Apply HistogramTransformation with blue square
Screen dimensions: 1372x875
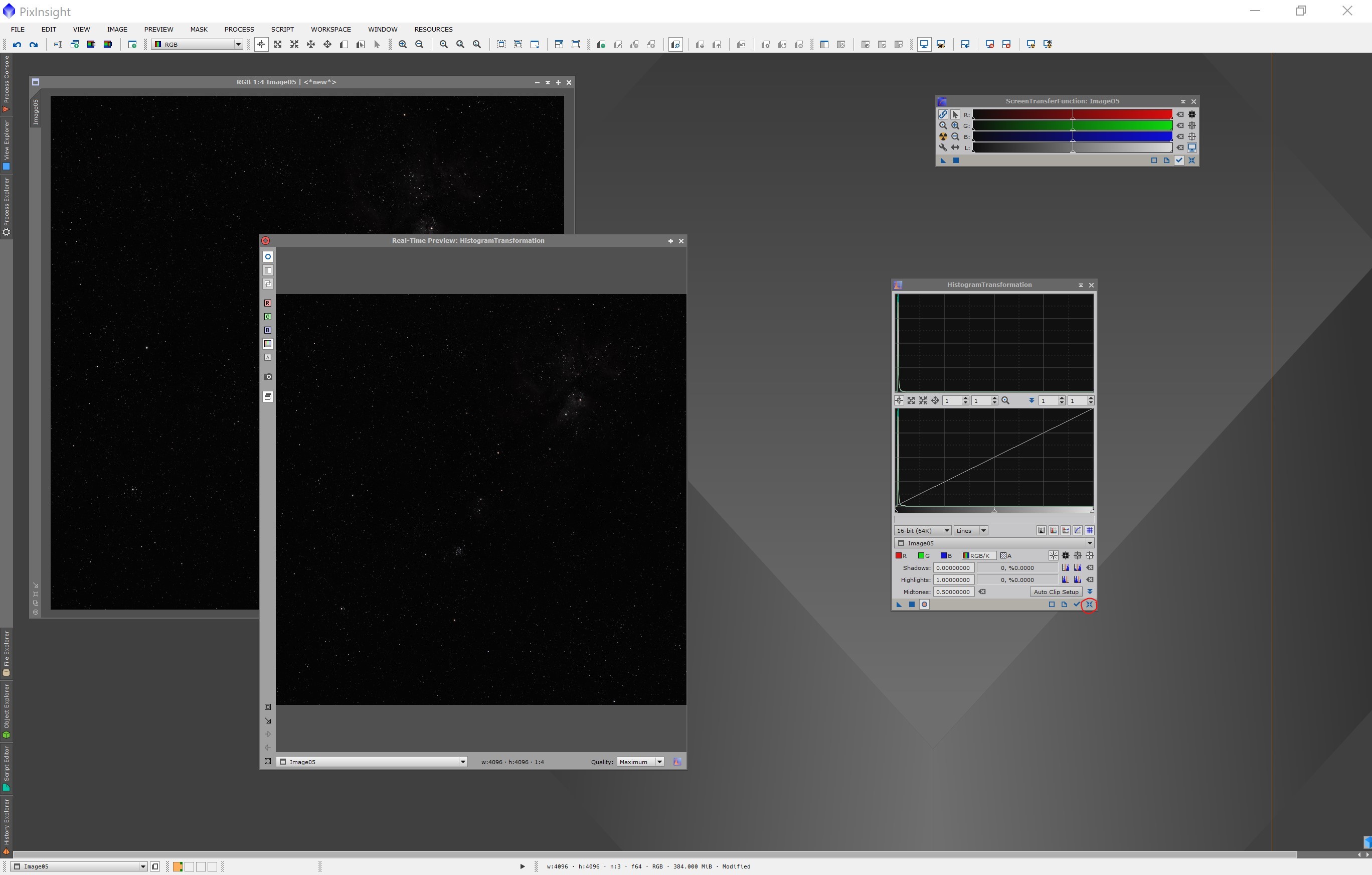912,604
